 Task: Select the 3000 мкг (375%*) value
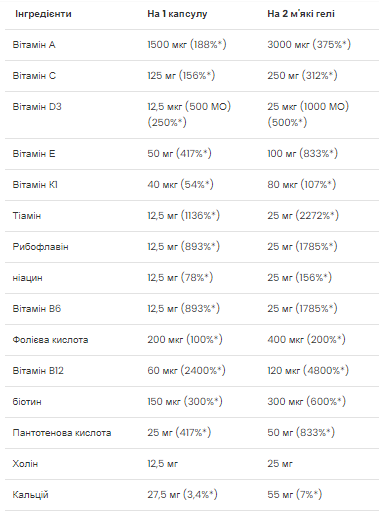click(309, 45)
